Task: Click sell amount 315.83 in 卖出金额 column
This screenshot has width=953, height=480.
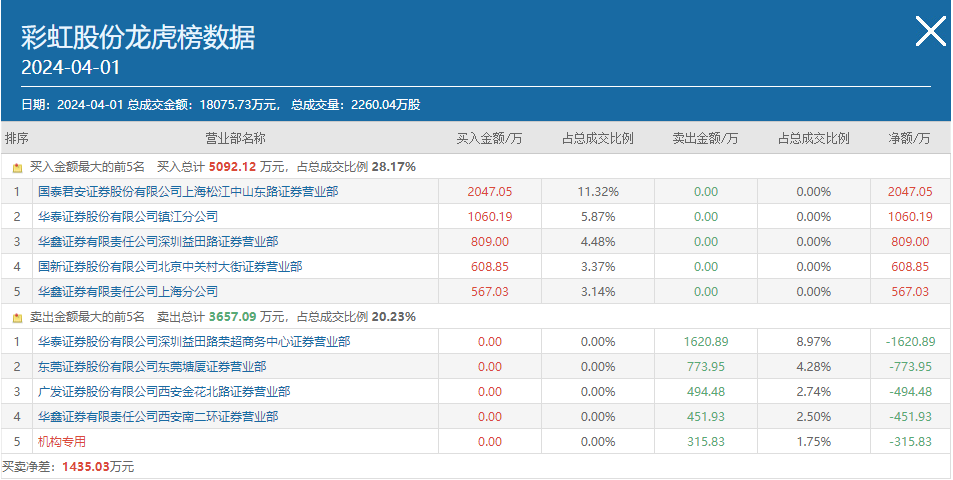Action: click(x=706, y=441)
